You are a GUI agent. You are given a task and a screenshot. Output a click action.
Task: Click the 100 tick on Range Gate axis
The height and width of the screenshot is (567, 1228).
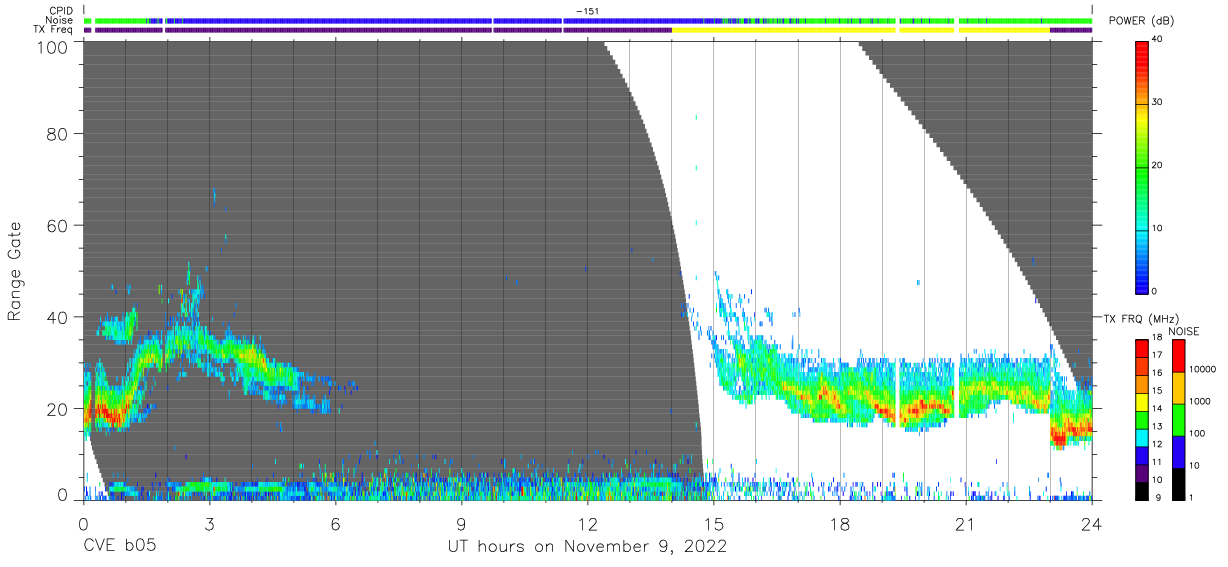click(x=51, y=47)
